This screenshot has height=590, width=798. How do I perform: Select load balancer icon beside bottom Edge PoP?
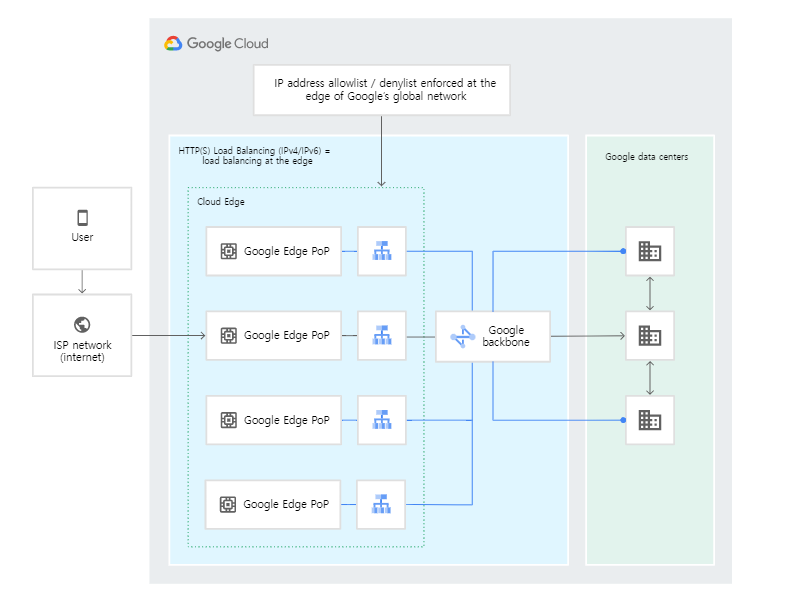coord(381,504)
